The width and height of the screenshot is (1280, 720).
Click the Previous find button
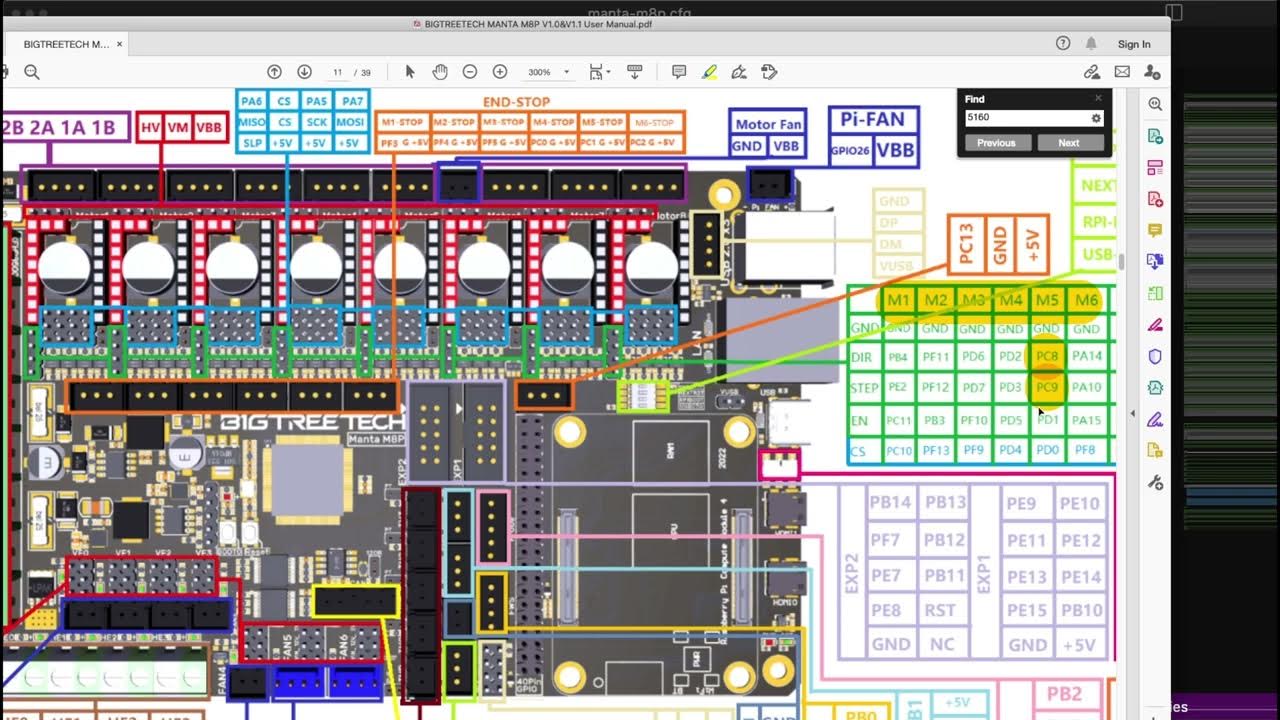coord(996,143)
